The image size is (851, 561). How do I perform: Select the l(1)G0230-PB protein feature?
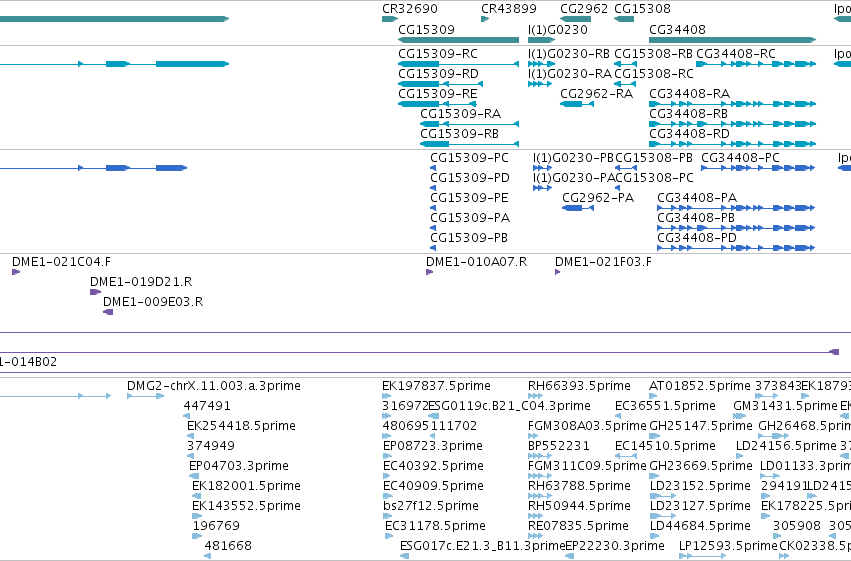542,168
